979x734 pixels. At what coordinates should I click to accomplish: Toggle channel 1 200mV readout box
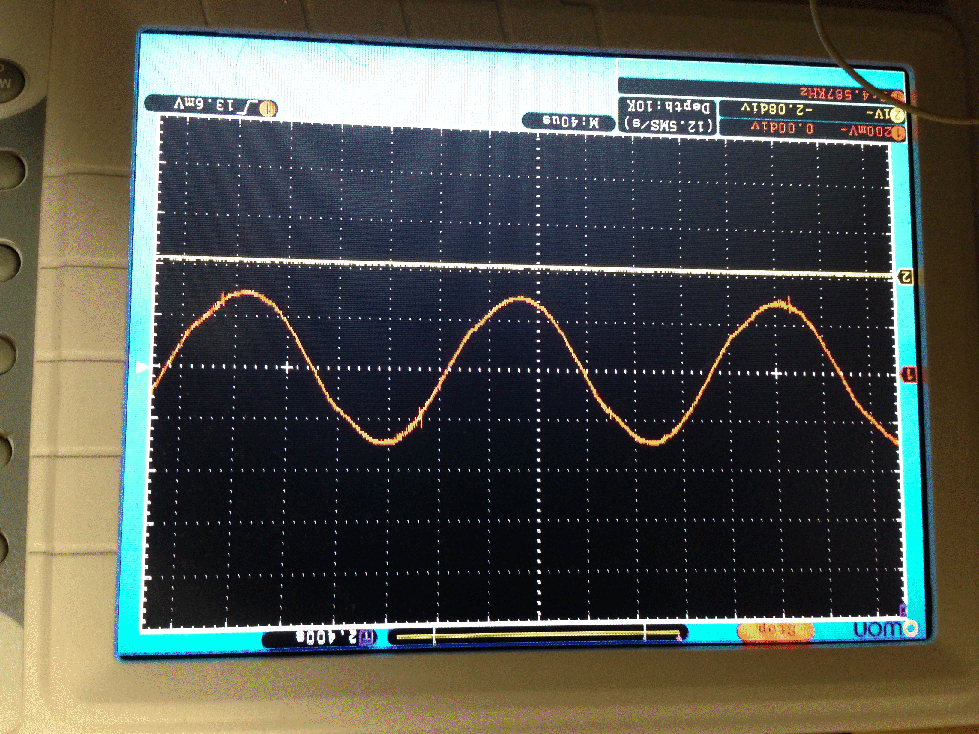click(811, 129)
